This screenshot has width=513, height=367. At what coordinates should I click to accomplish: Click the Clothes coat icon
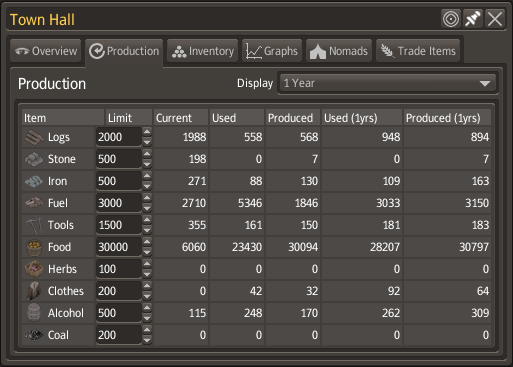click(x=34, y=291)
